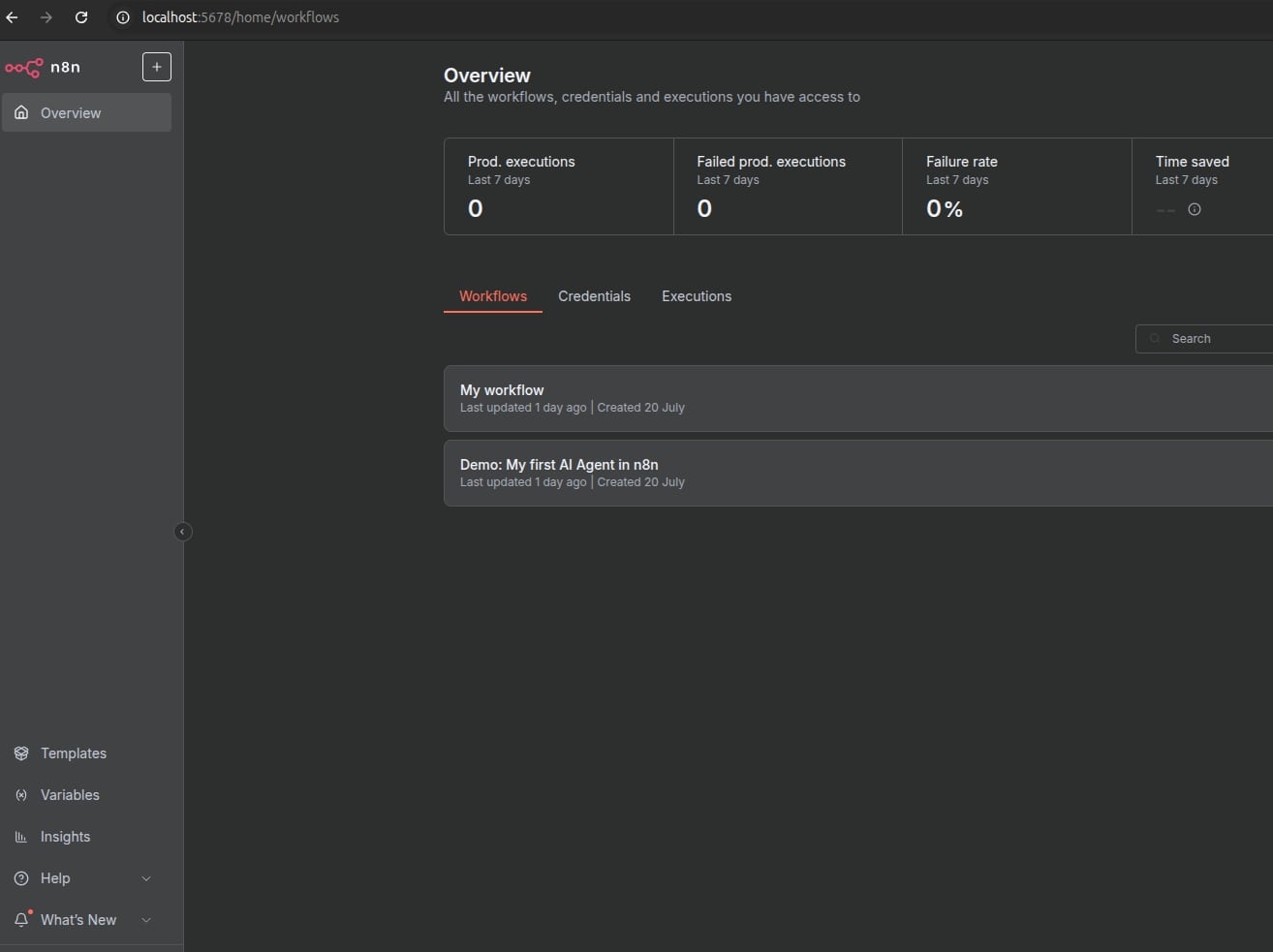Click the What's New bell icon
This screenshot has height=952, width=1273.
pyautogui.click(x=21, y=920)
